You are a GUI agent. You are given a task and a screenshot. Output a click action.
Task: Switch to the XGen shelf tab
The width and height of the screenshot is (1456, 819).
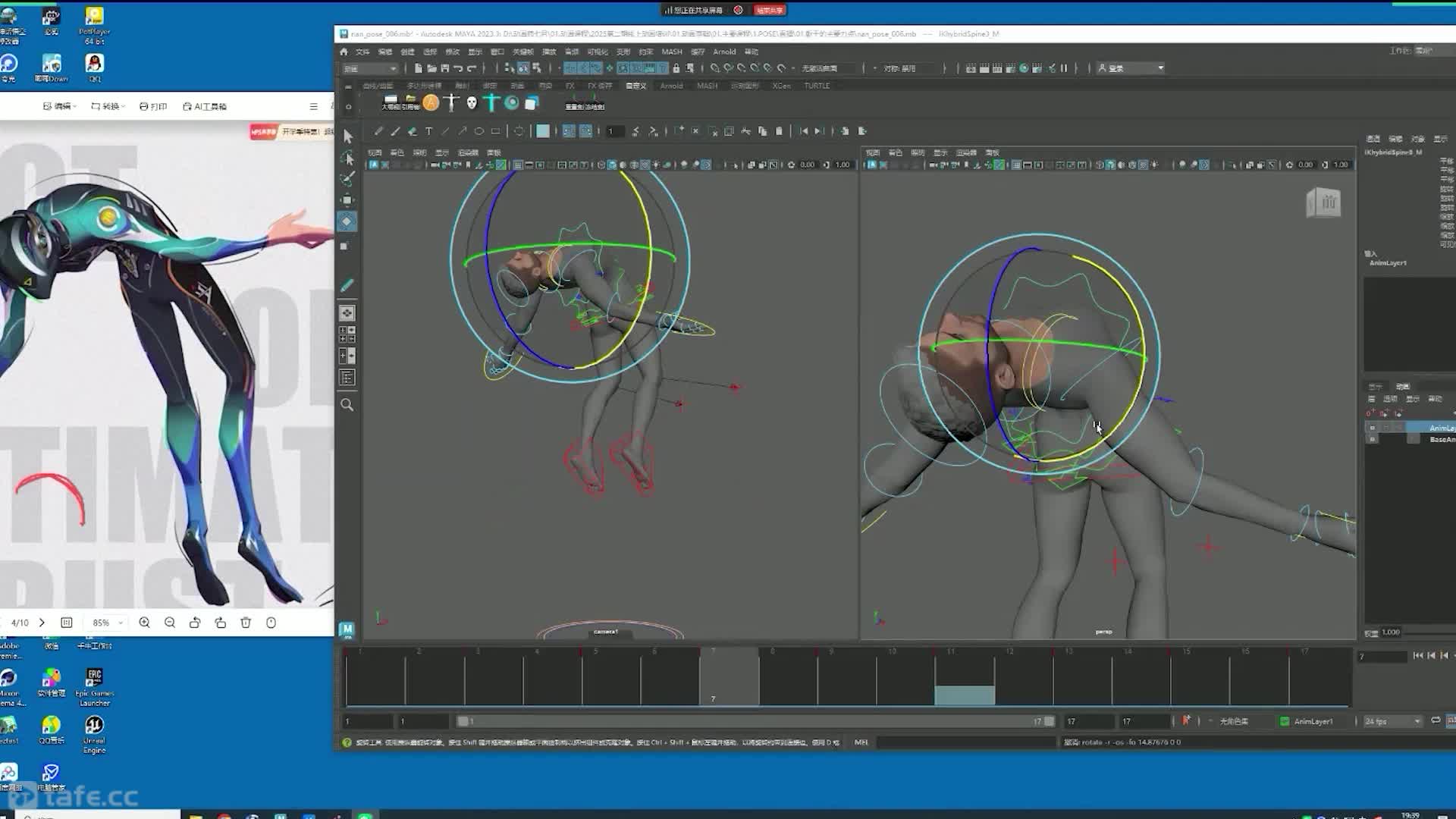tap(781, 86)
